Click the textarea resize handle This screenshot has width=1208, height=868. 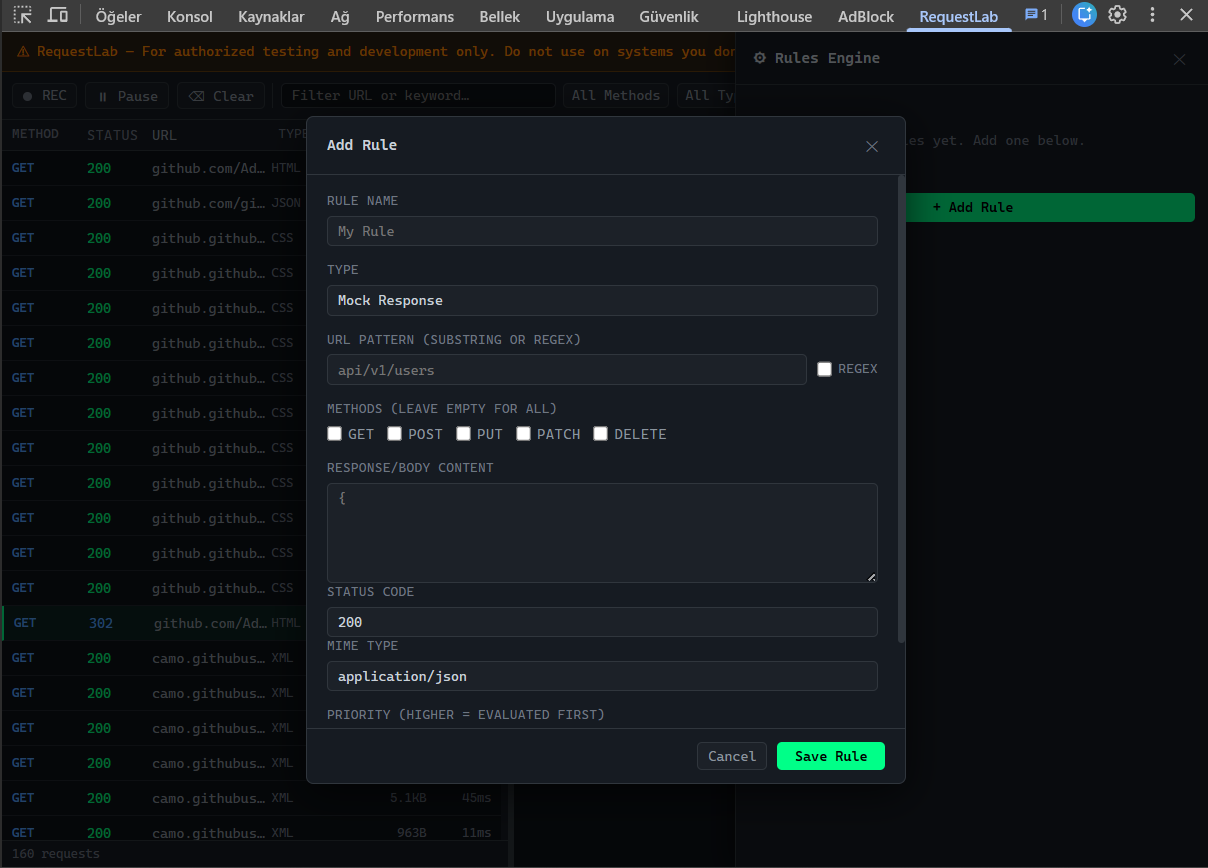tap(871, 577)
